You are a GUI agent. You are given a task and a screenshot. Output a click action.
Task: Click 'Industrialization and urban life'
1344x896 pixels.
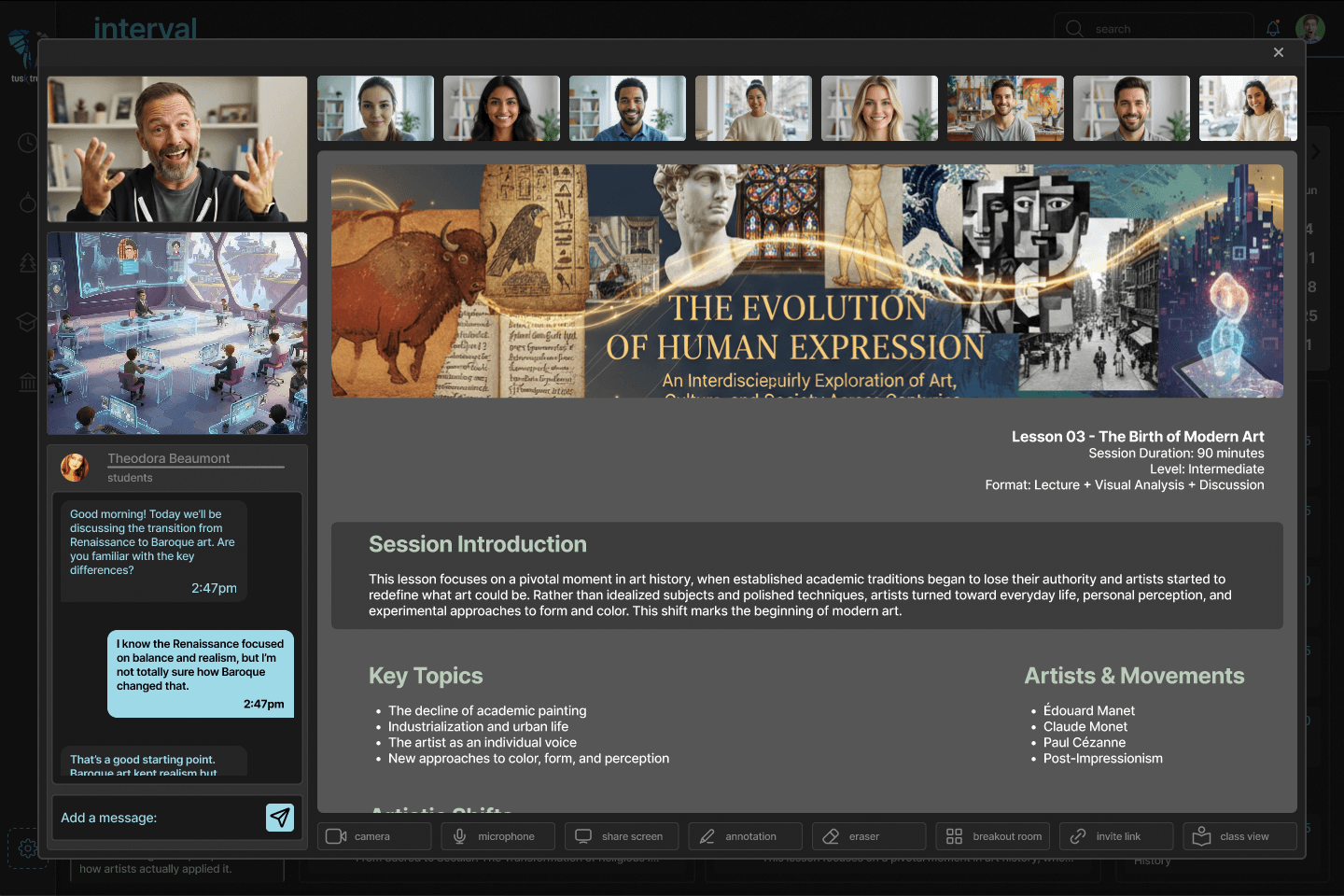coord(478,726)
